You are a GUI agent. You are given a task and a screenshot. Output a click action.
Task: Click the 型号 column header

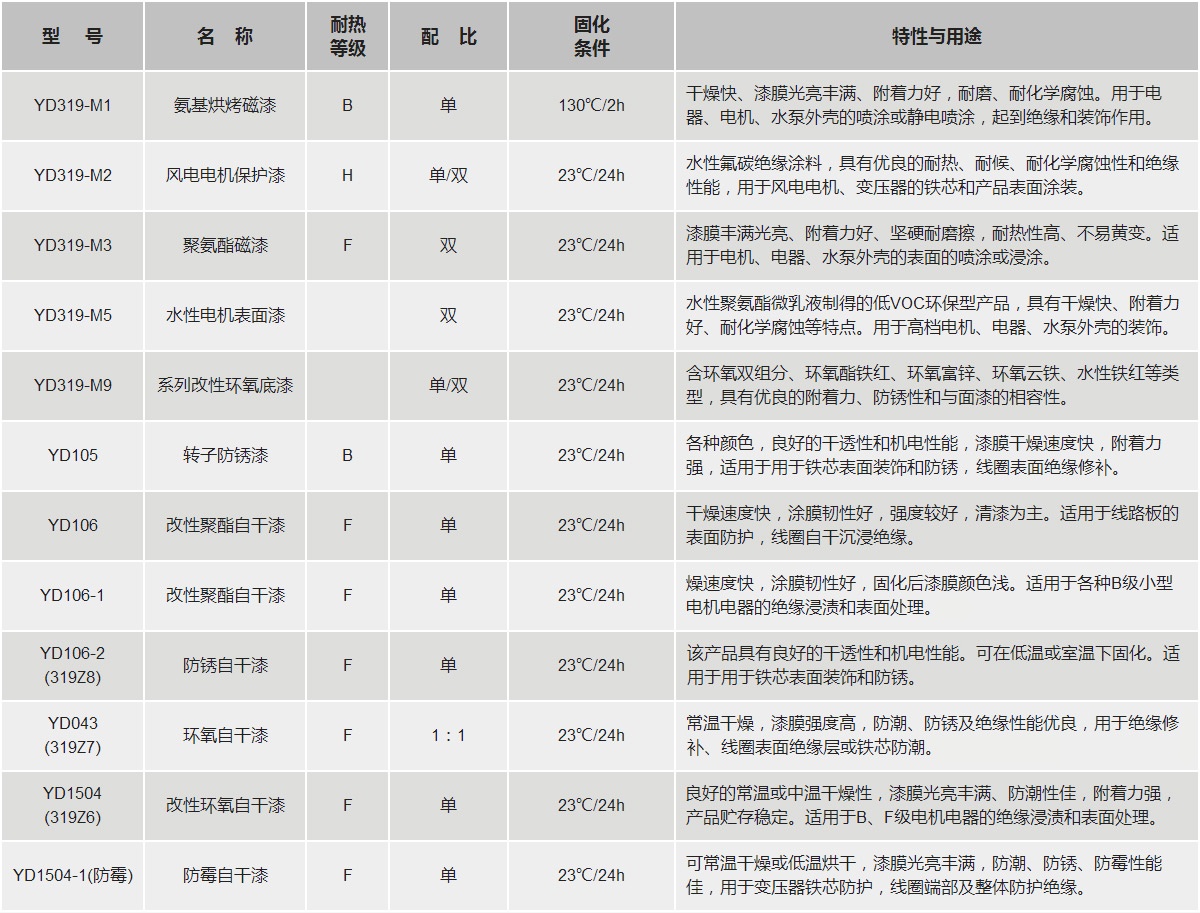pos(71,35)
